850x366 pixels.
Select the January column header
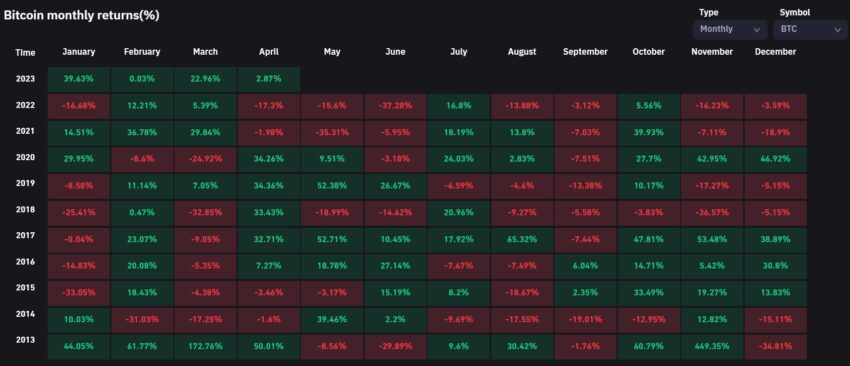coord(79,52)
